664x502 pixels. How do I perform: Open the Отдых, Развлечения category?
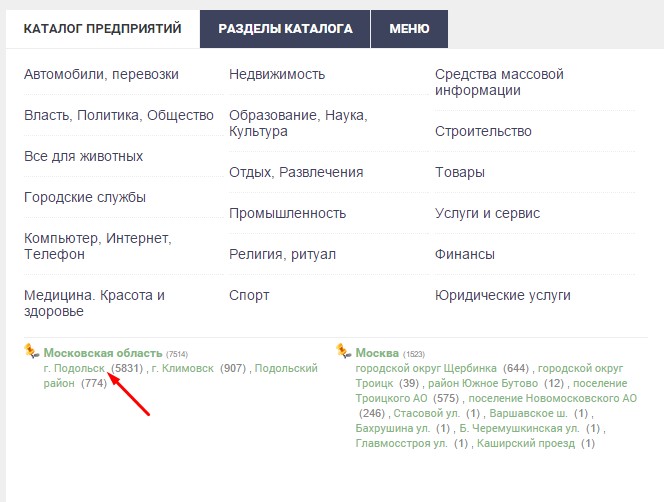[296, 172]
